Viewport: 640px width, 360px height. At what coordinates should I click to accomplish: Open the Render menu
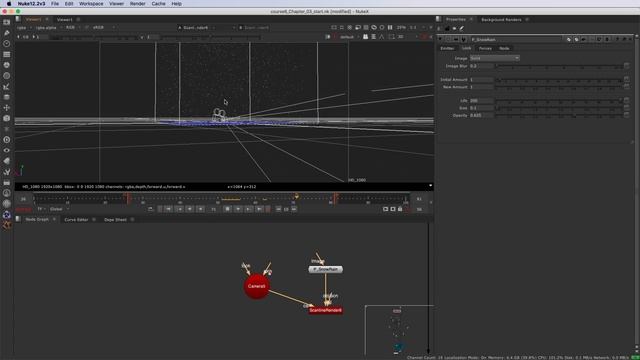click(x=138, y=4)
